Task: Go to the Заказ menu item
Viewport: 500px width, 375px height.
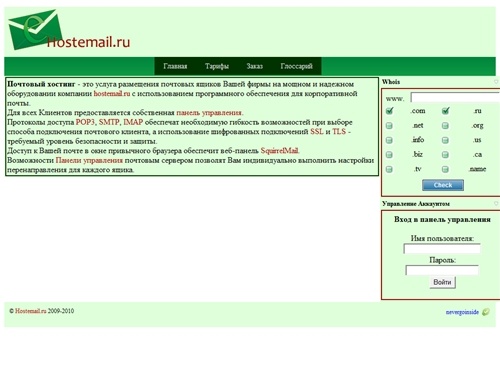Action: 255,66
